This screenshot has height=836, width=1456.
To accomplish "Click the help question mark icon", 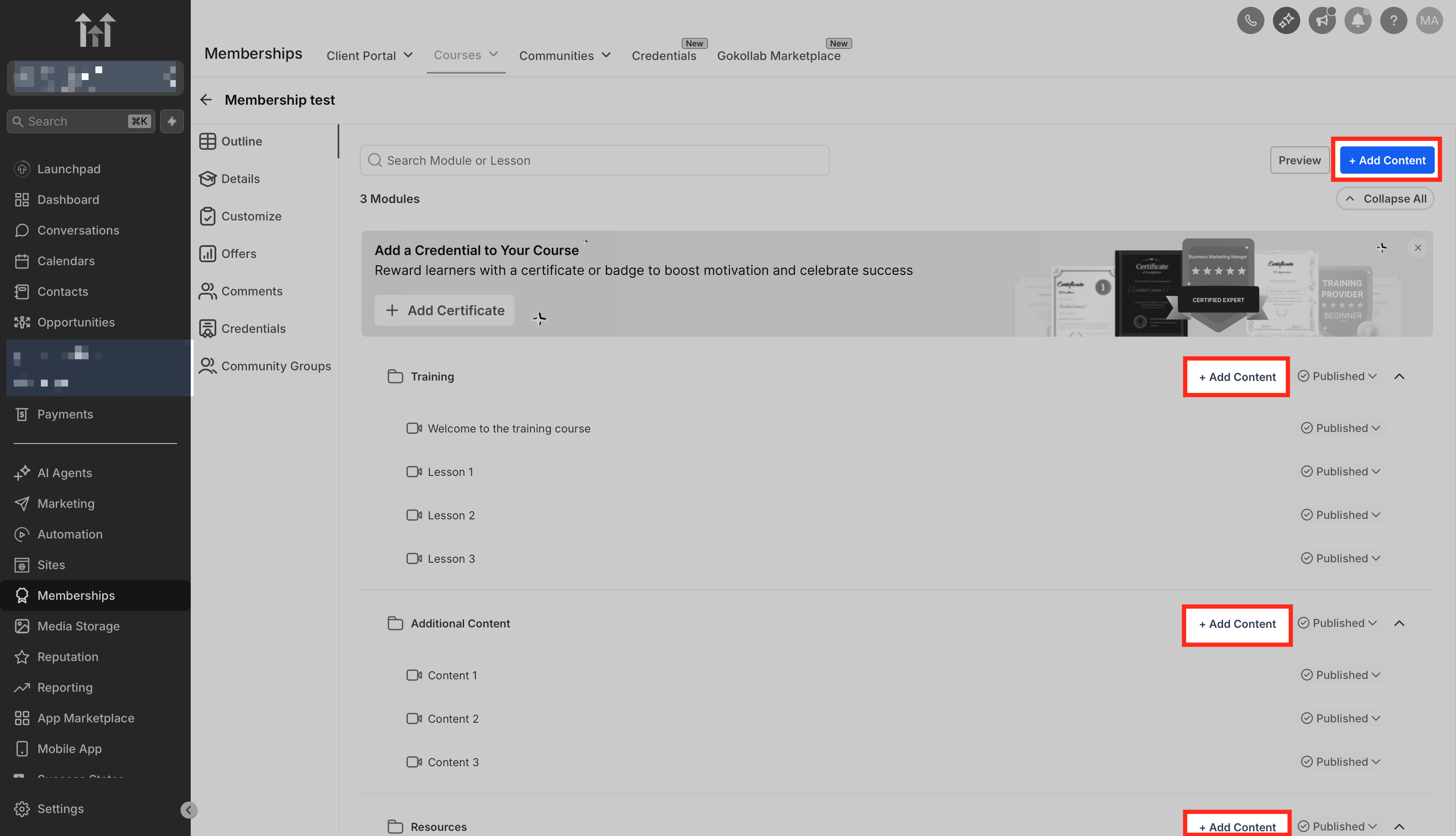I will pos(1393,21).
